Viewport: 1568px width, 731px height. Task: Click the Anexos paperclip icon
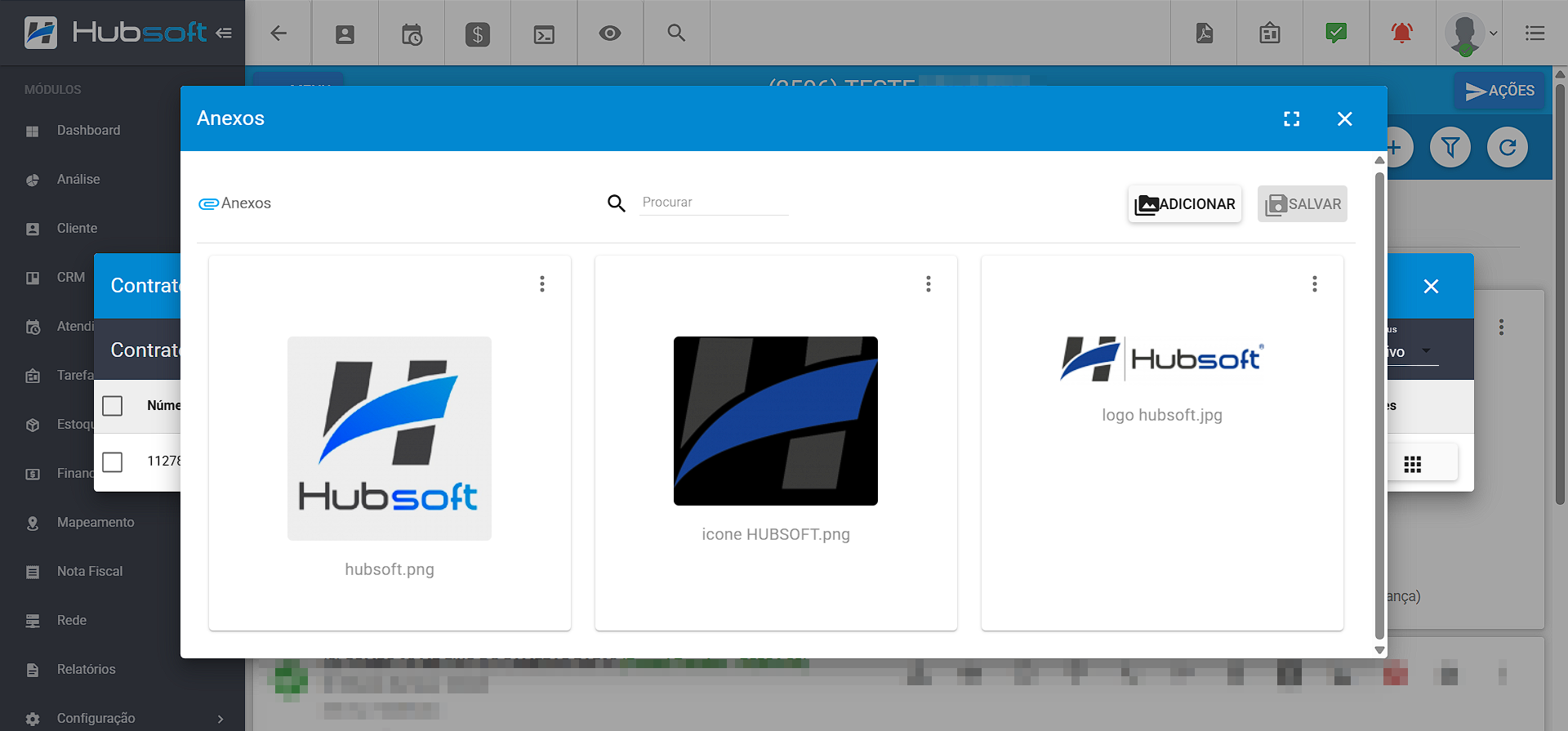(208, 203)
